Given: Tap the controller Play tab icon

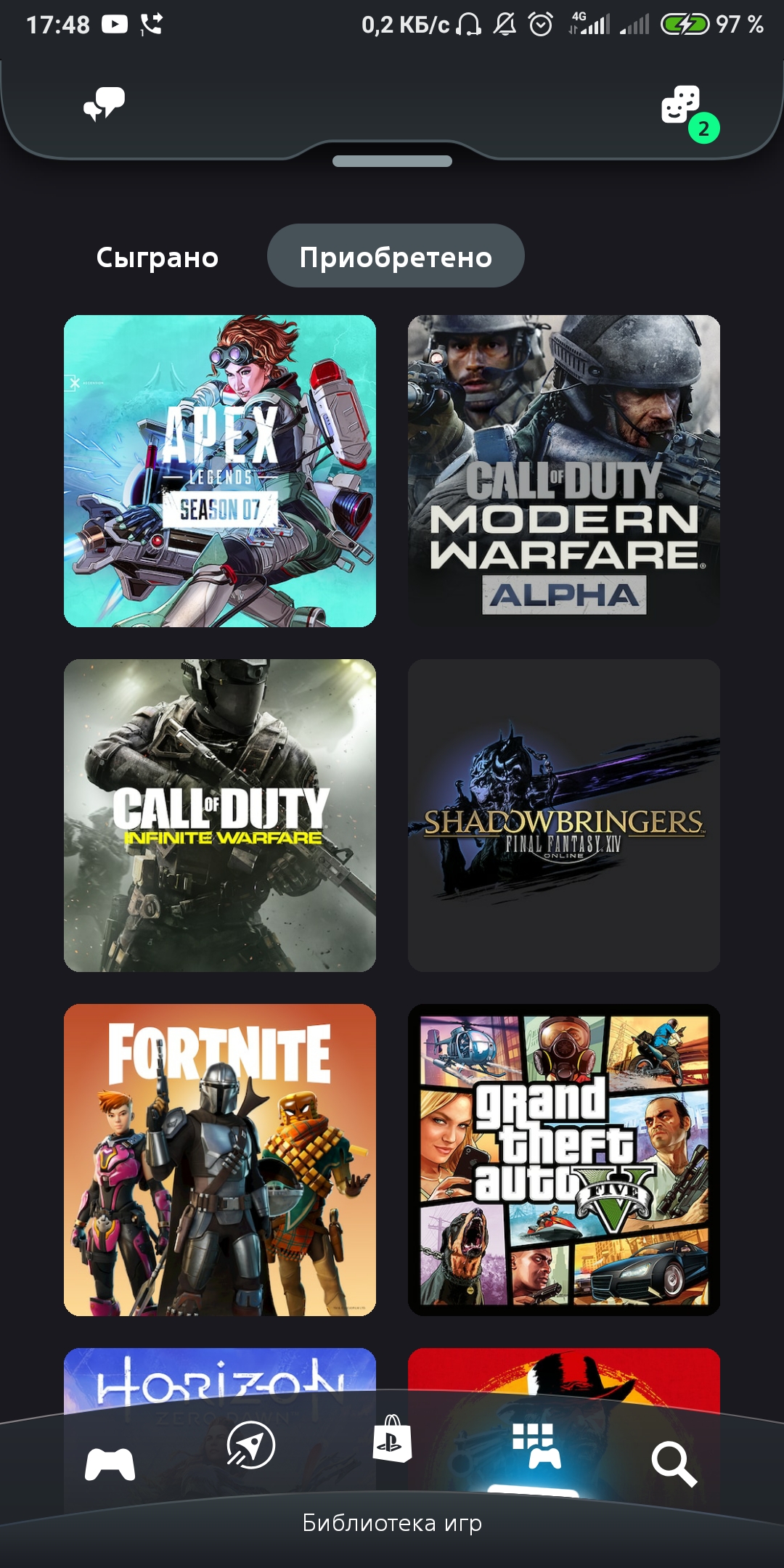Looking at the screenshot, I should click(x=110, y=1463).
